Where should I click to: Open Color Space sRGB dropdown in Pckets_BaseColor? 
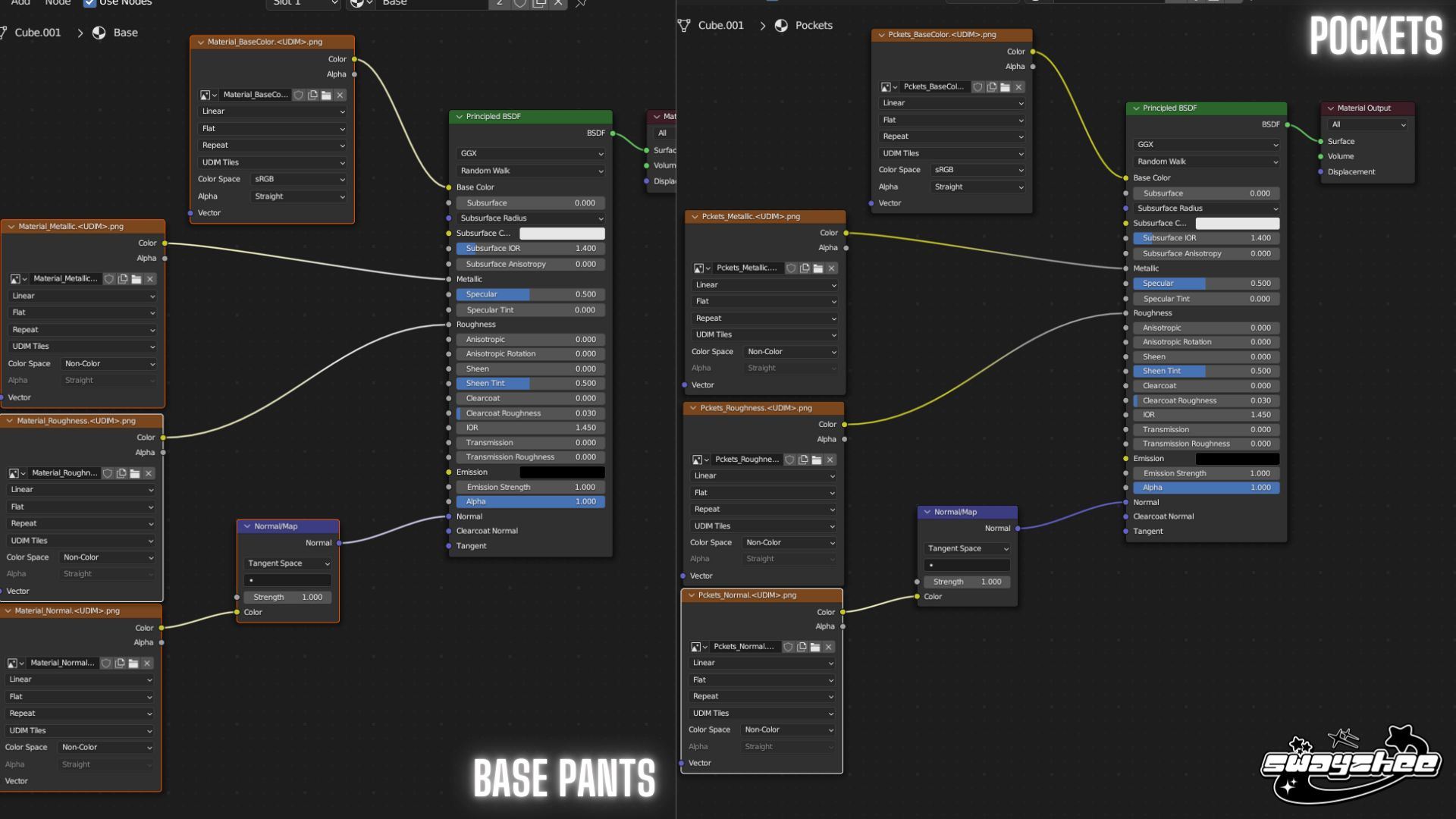click(x=977, y=170)
